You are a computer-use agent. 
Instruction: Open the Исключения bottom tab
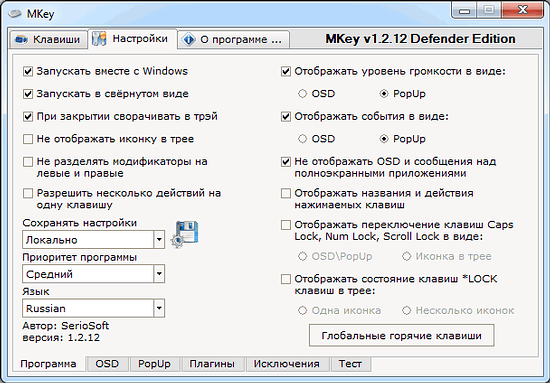click(287, 364)
